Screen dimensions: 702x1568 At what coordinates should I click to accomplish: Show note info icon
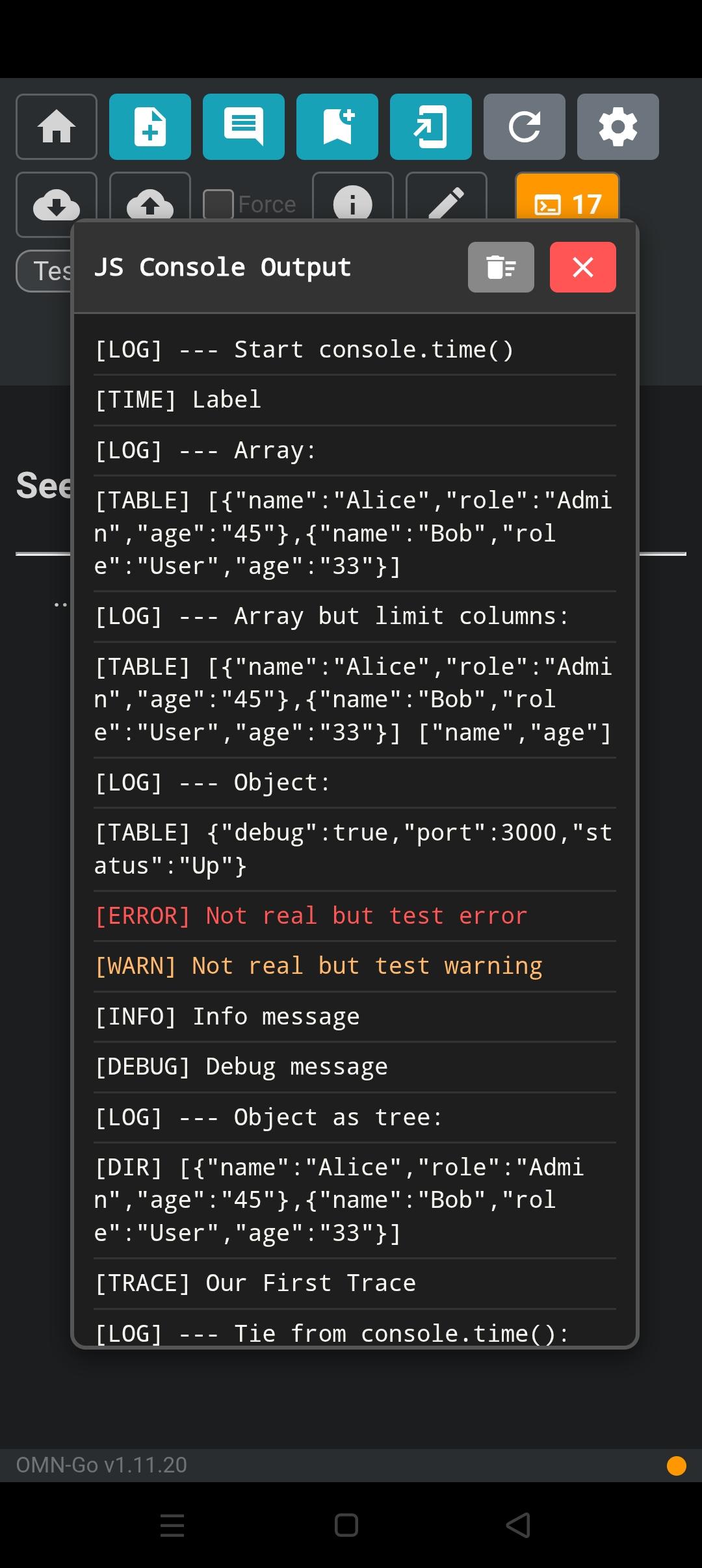[353, 197]
